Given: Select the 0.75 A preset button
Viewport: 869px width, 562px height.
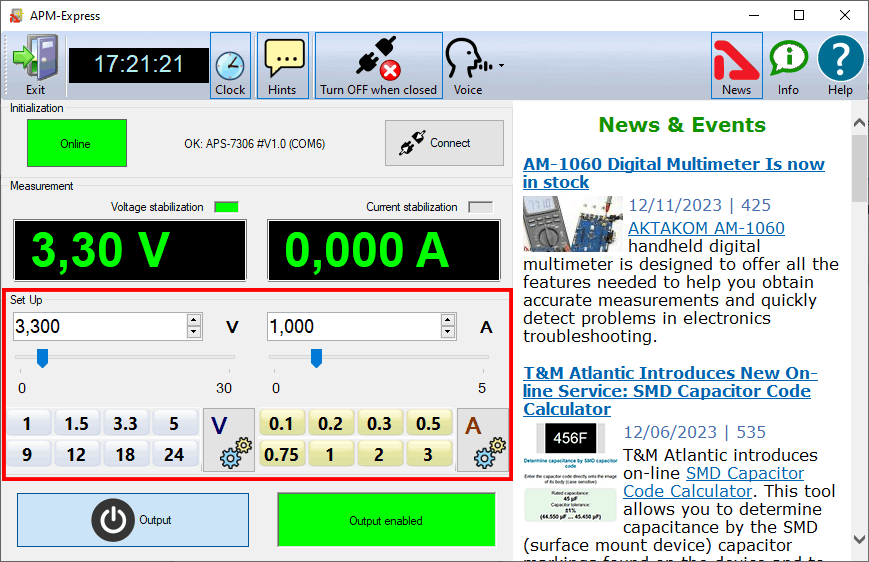Looking at the screenshot, I should coord(282,454).
